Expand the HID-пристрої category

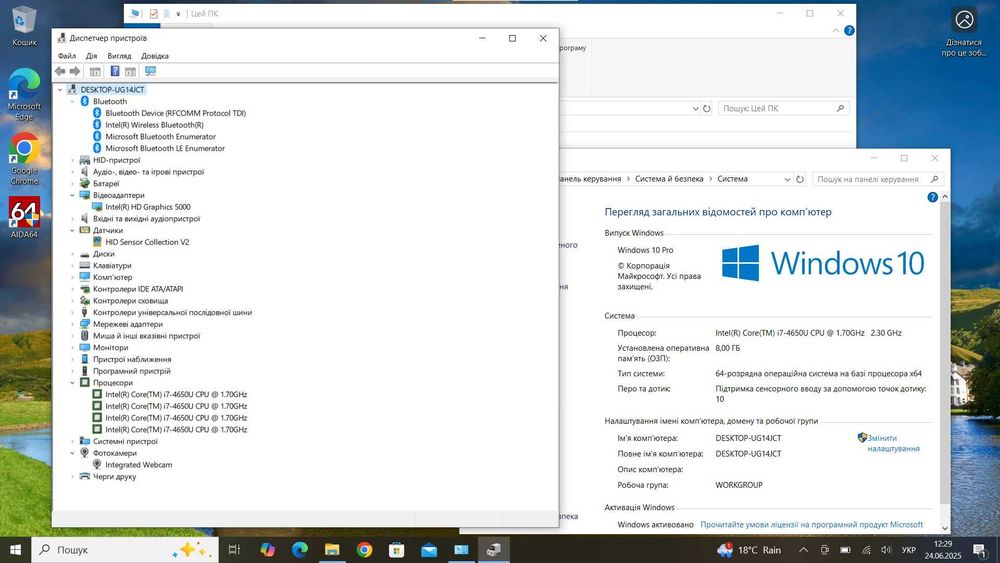point(73,160)
